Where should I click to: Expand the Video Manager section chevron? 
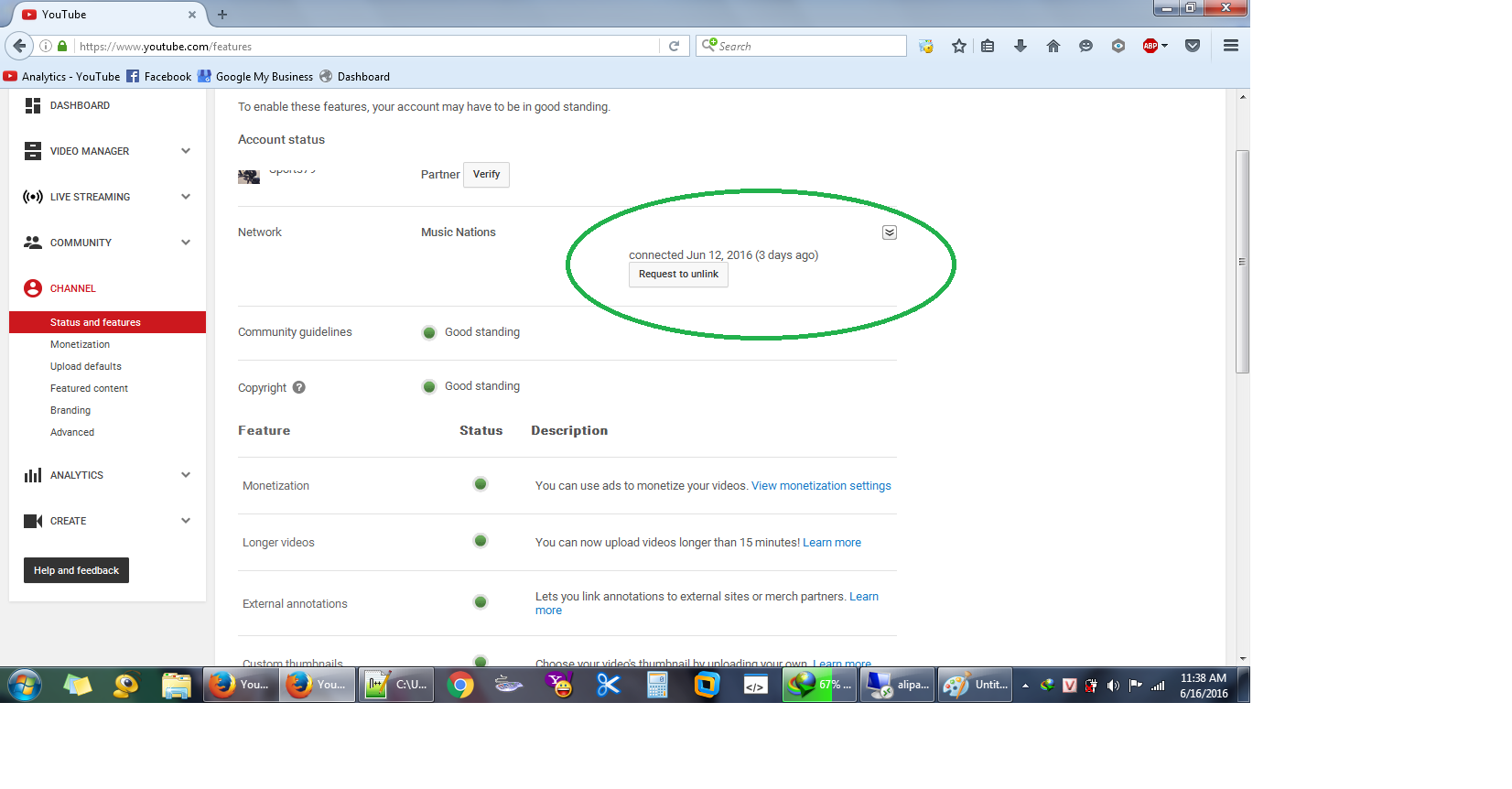pyautogui.click(x=186, y=151)
